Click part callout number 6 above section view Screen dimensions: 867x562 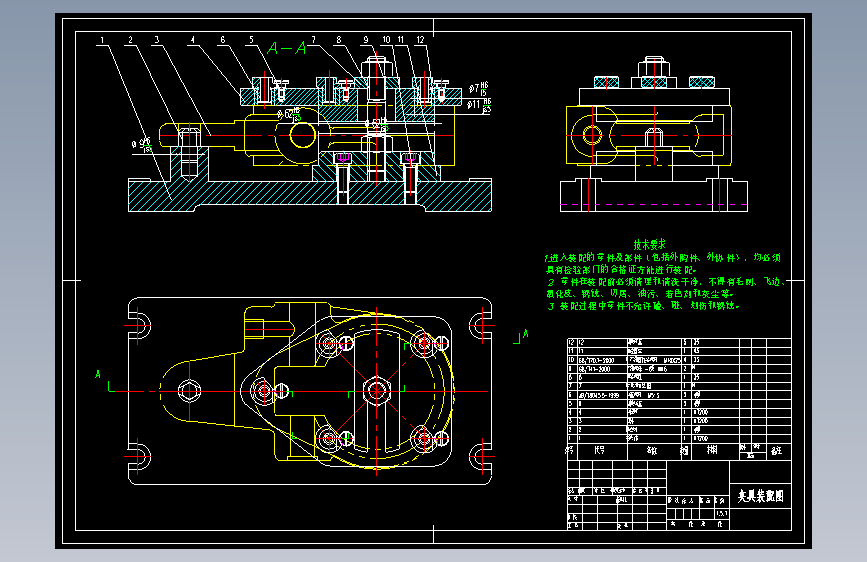[223, 40]
